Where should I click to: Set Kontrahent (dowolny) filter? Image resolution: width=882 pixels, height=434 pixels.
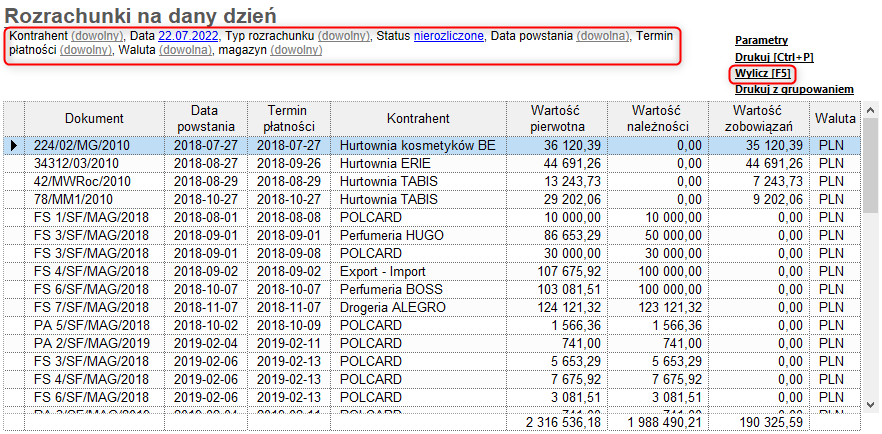97,36
